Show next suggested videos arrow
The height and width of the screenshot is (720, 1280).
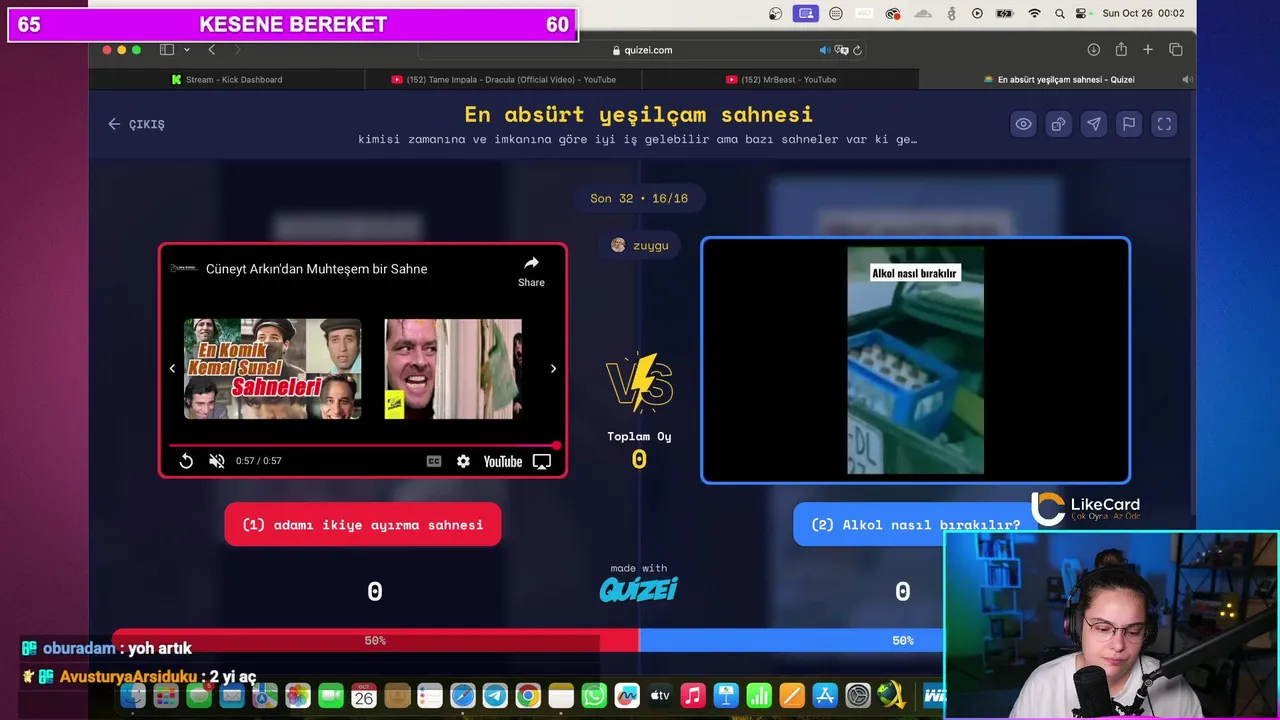tap(553, 369)
